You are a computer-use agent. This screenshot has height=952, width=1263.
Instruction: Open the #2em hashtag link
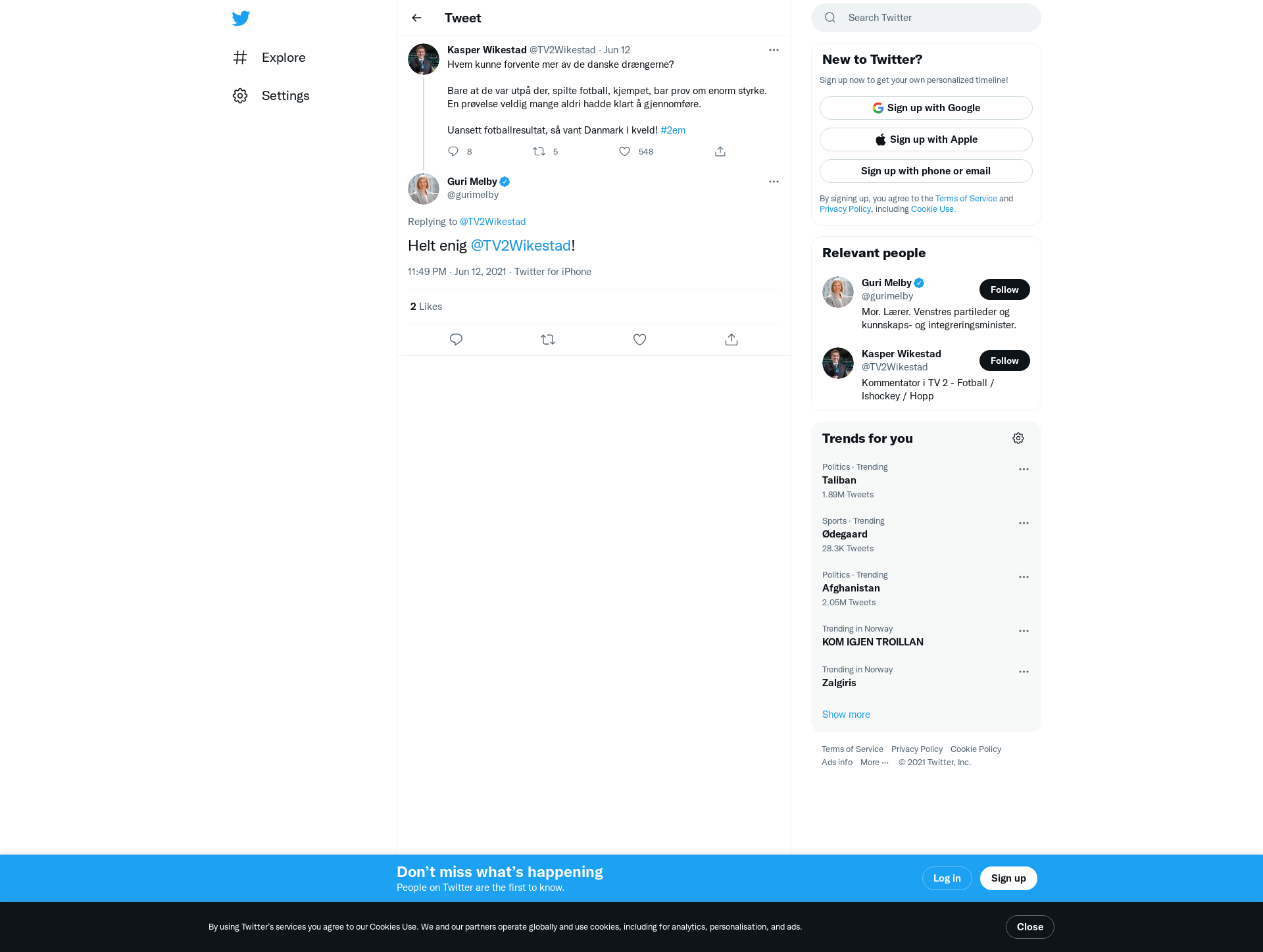point(673,130)
